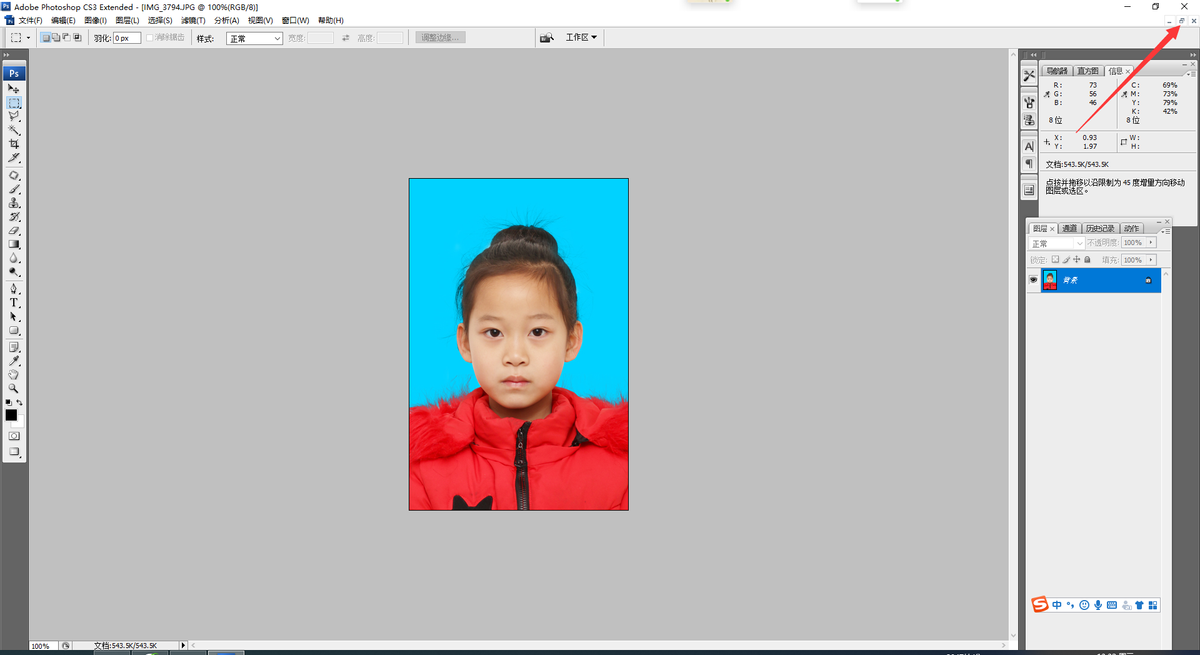Select the Eraser tool
The width and height of the screenshot is (1200, 655).
(x=14, y=230)
